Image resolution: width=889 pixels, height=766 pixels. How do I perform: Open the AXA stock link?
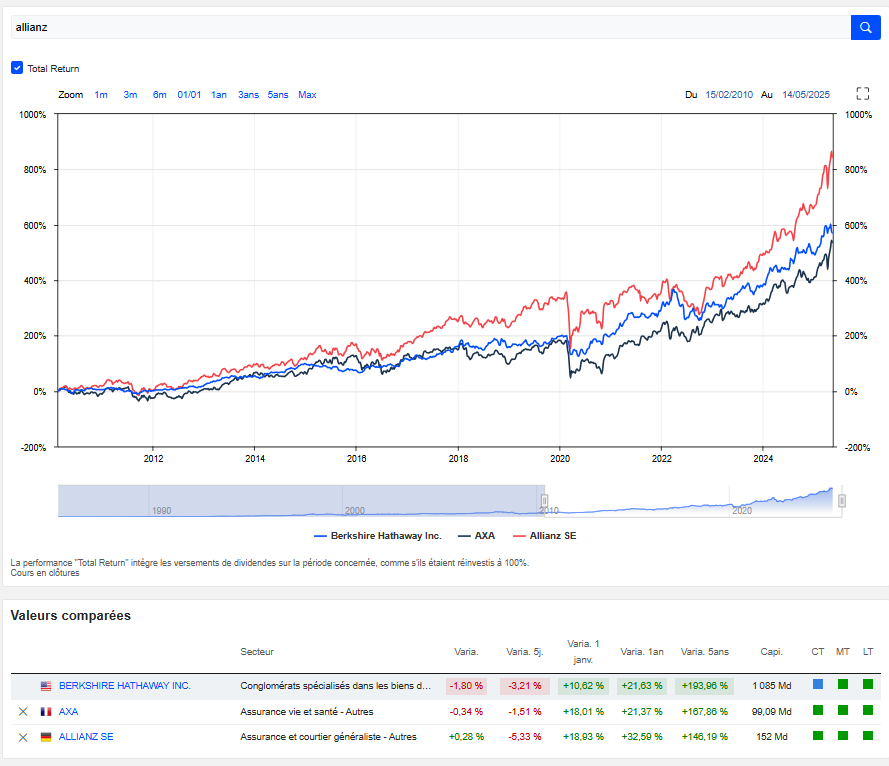(x=69, y=712)
